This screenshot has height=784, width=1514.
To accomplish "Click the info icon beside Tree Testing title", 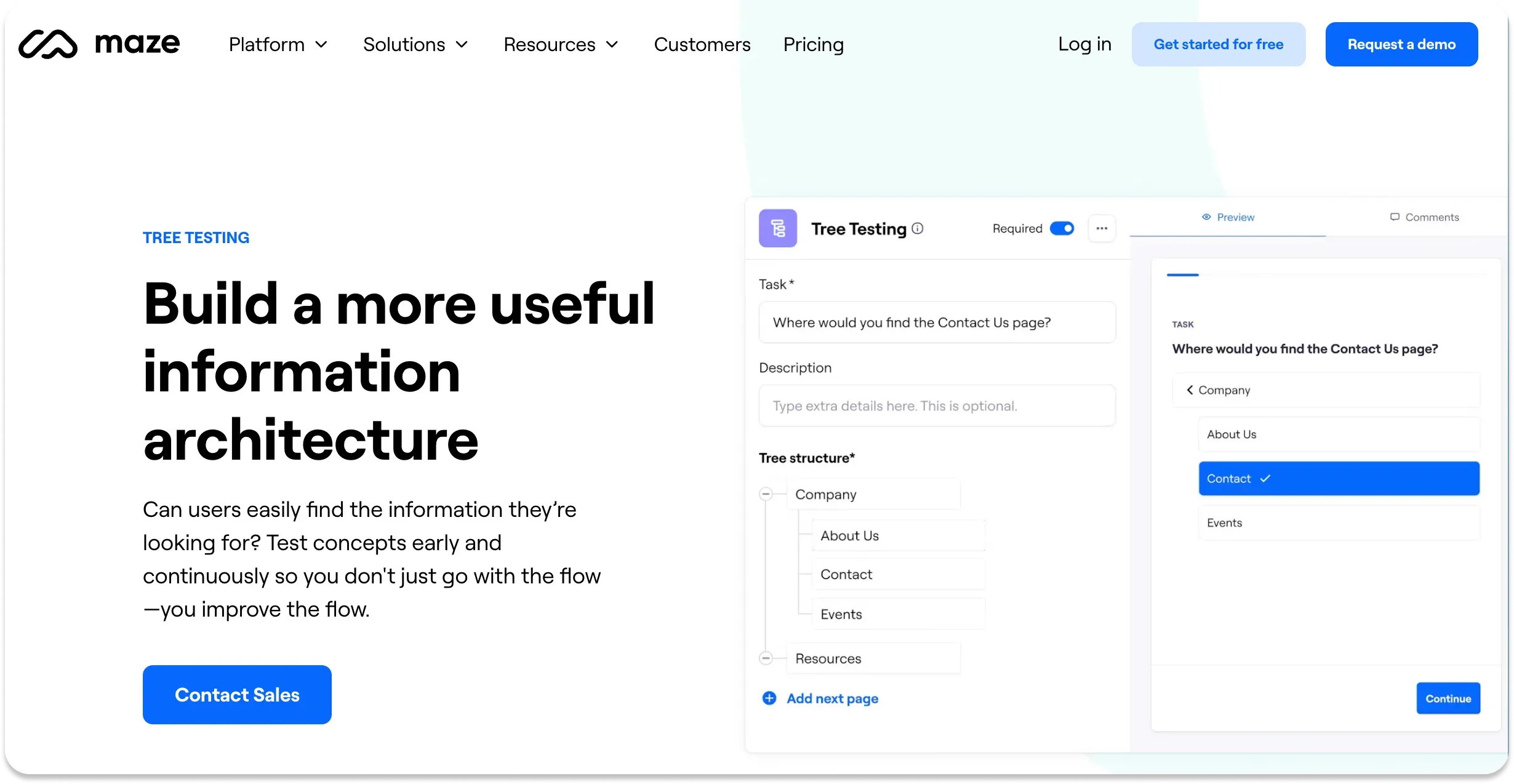I will [919, 228].
